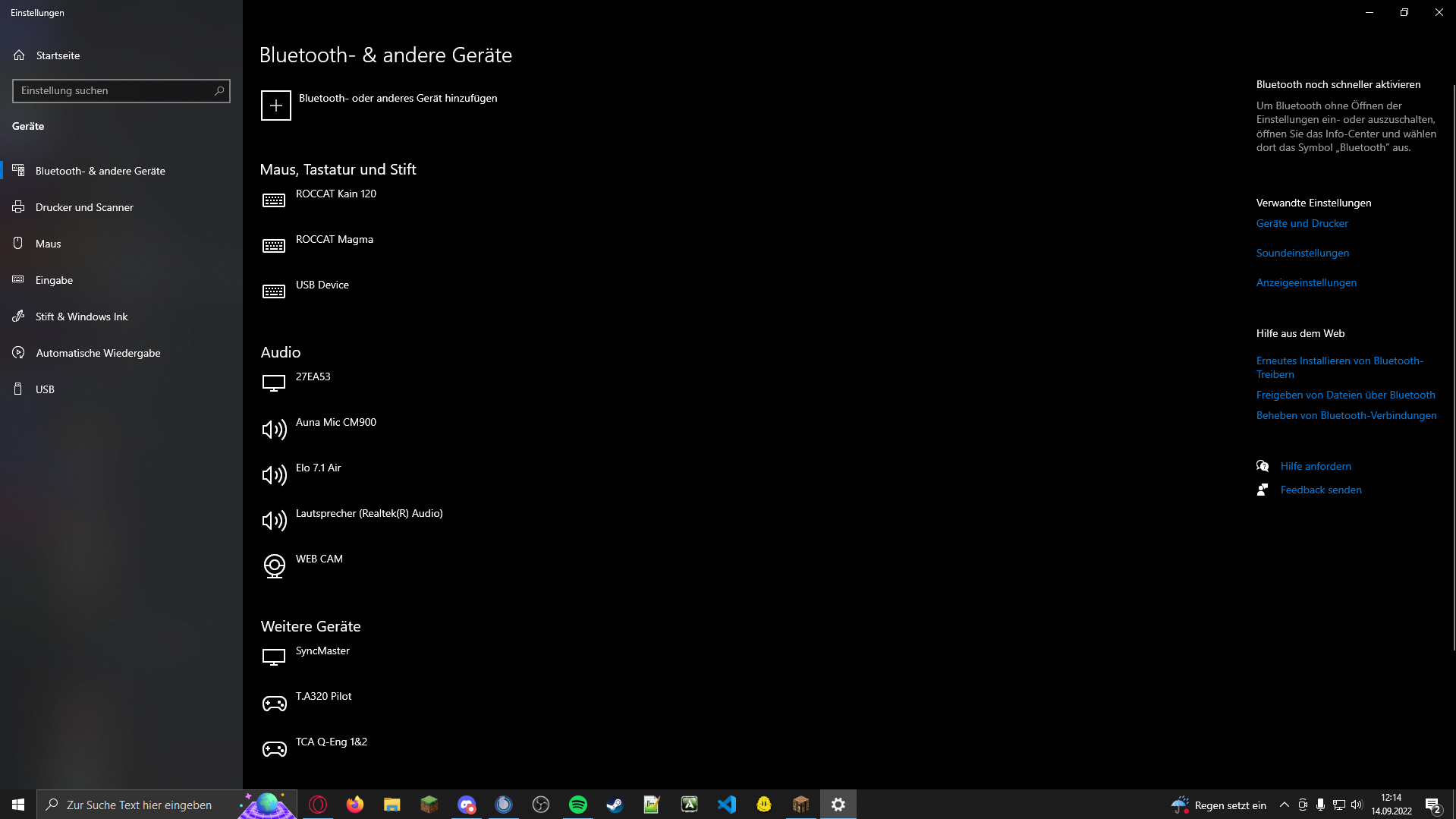Open Visual Studio Code from the taskbar

pos(726,805)
